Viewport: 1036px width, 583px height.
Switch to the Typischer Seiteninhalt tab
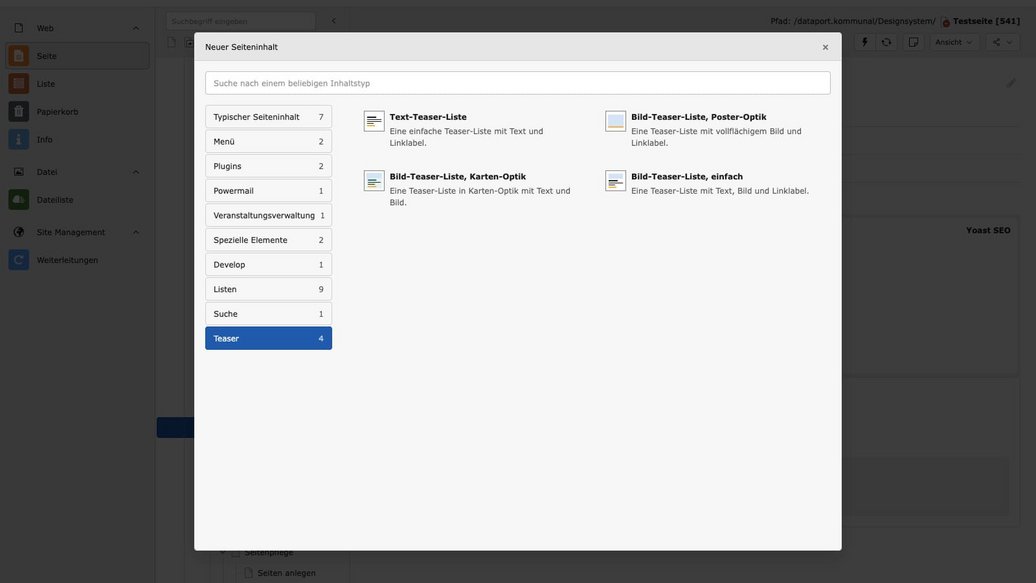pos(268,117)
